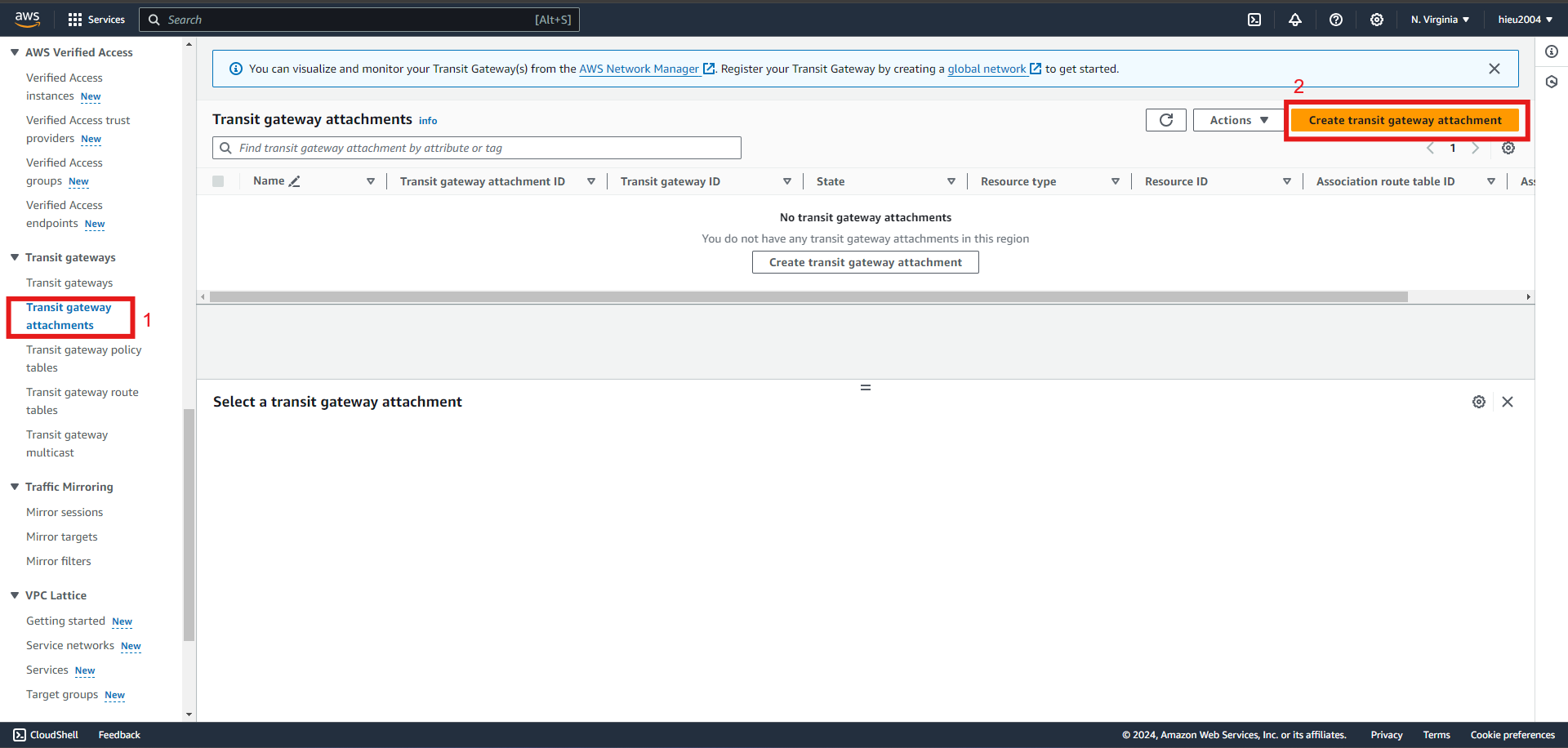
Task: Dismiss the Network Manager info banner
Action: pyautogui.click(x=1494, y=69)
